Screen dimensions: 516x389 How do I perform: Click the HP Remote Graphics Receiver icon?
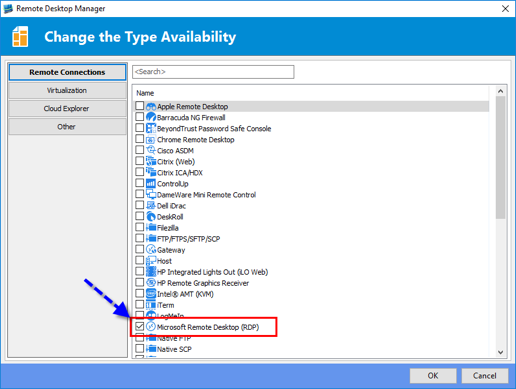coord(151,283)
